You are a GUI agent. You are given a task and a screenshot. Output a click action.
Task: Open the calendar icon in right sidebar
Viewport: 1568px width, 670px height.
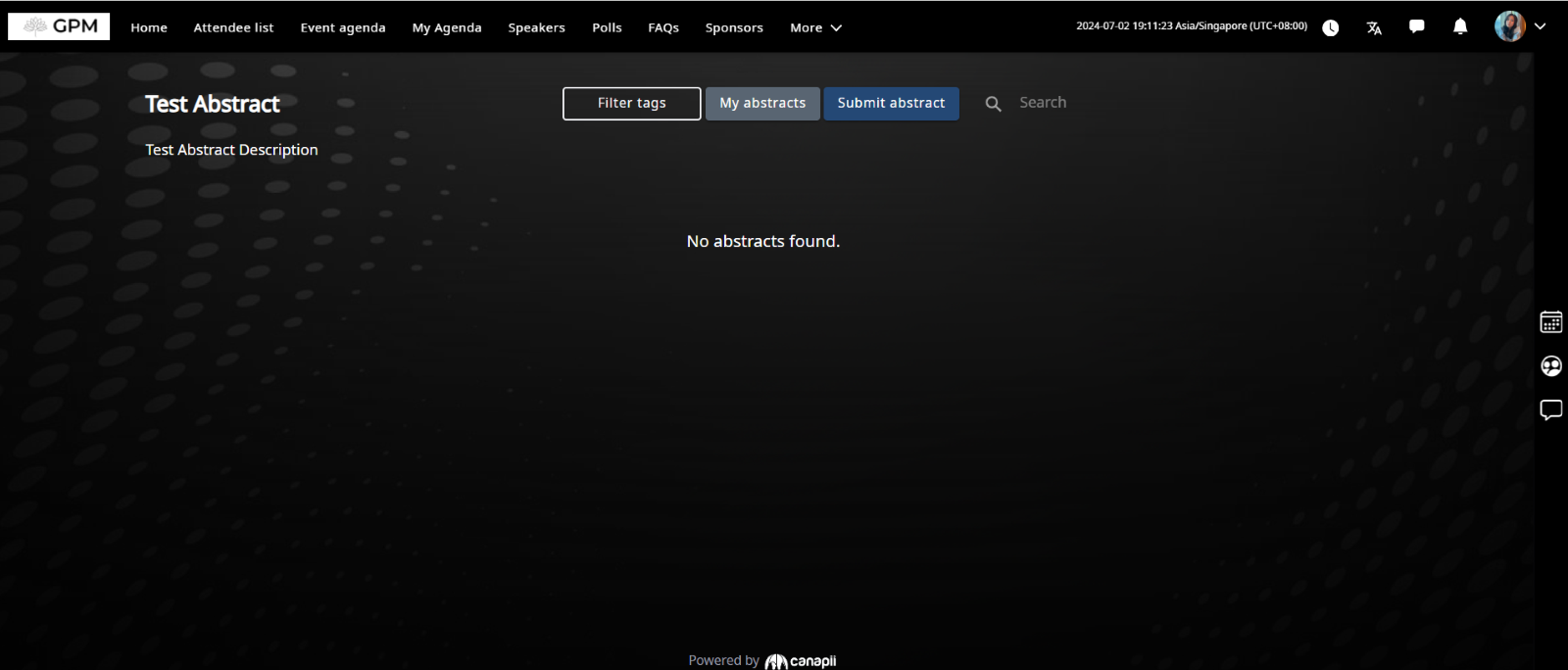coord(1550,322)
